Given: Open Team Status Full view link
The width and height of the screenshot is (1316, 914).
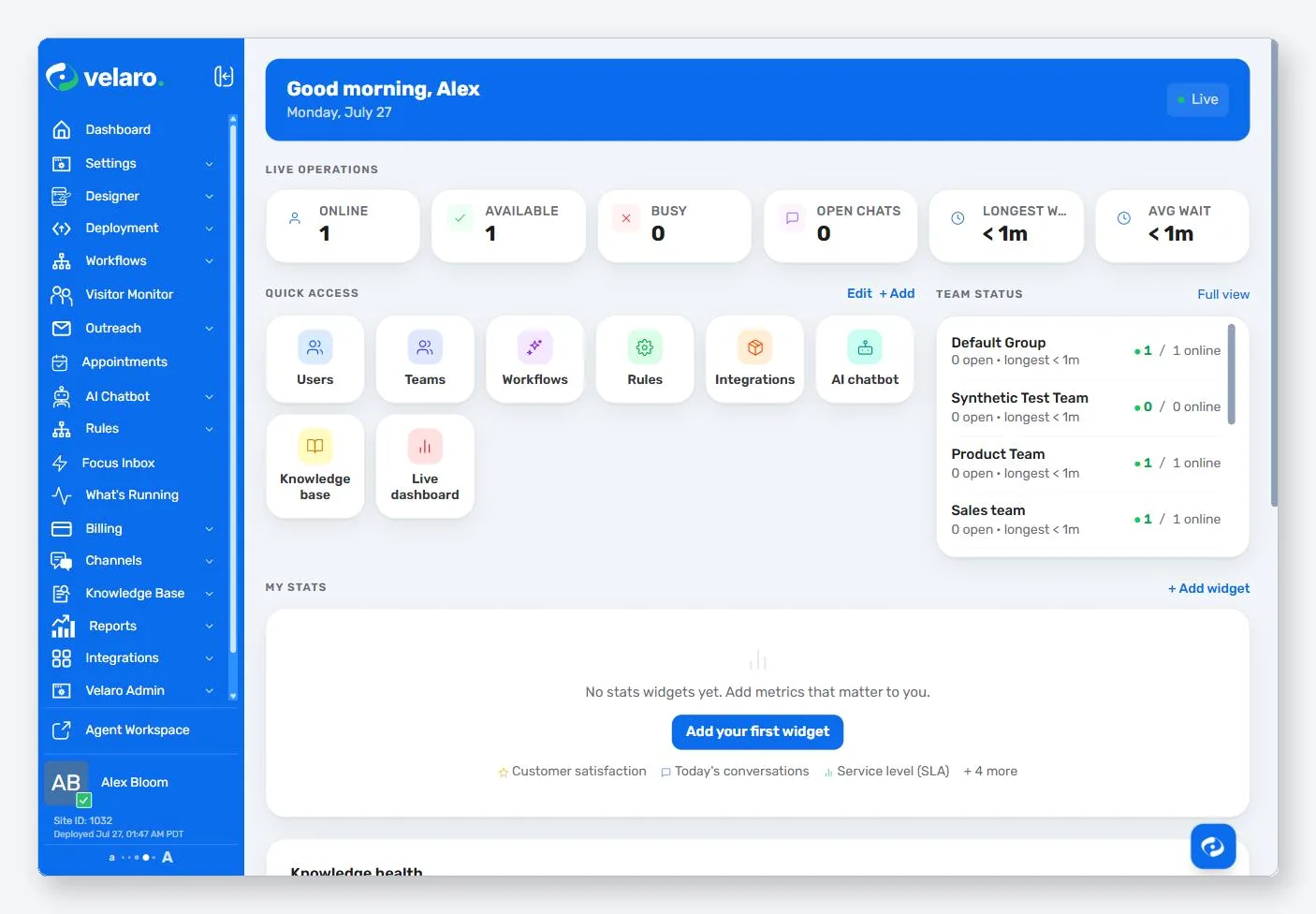Looking at the screenshot, I should pyautogui.click(x=1223, y=295).
